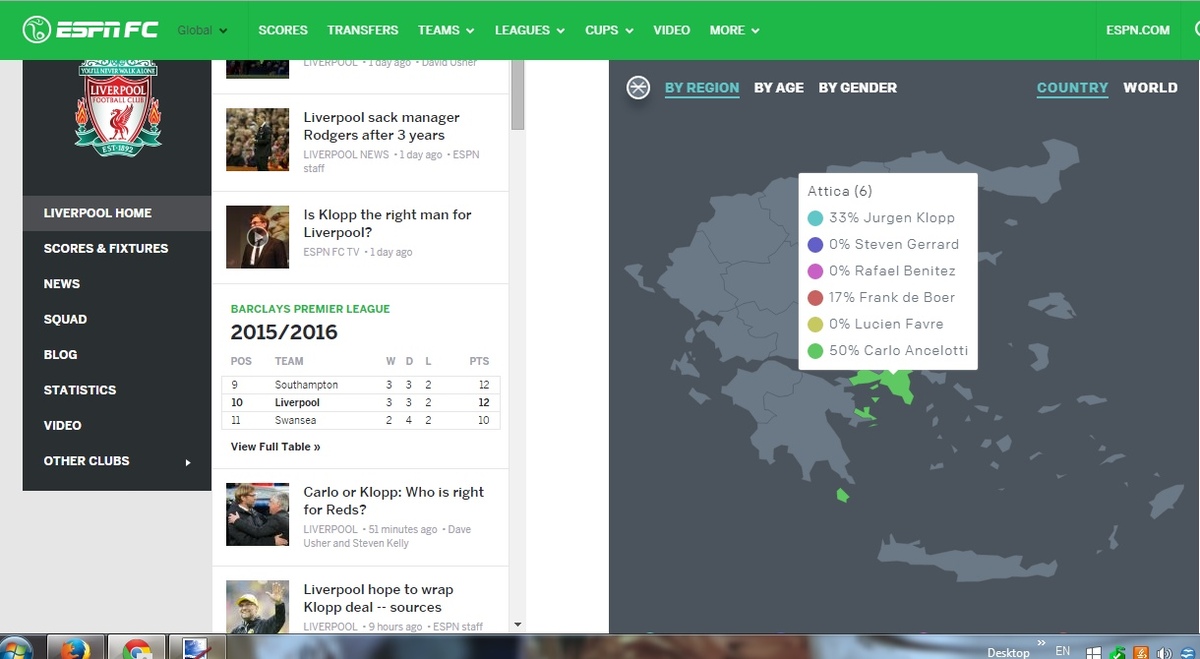Click the Lucien Favre yellow swatch

pos(815,324)
